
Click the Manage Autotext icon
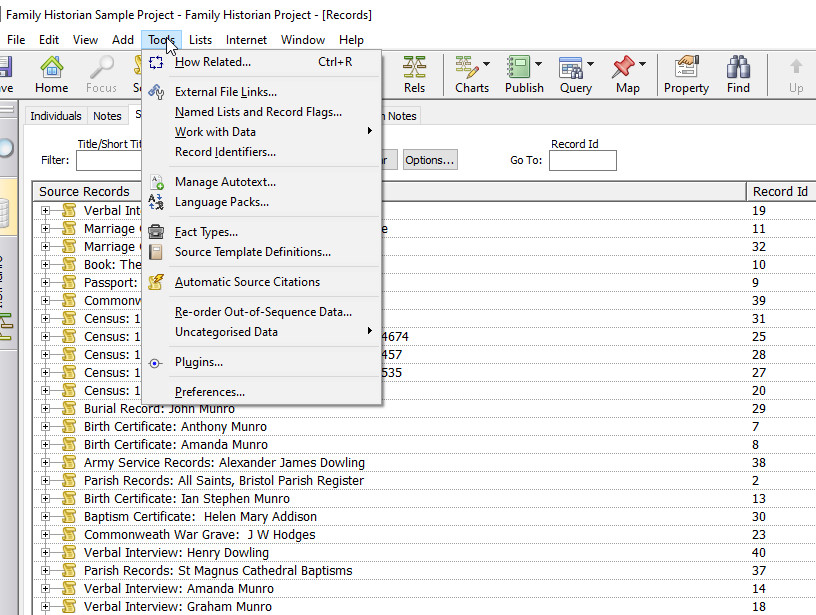[x=156, y=182]
